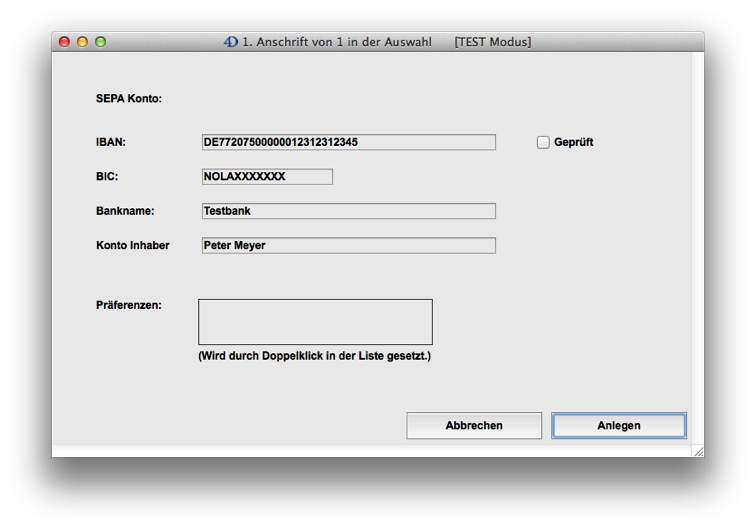
Task: Click the 'IBAN:' label
Action: pyautogui.click(x=111, y=142)
